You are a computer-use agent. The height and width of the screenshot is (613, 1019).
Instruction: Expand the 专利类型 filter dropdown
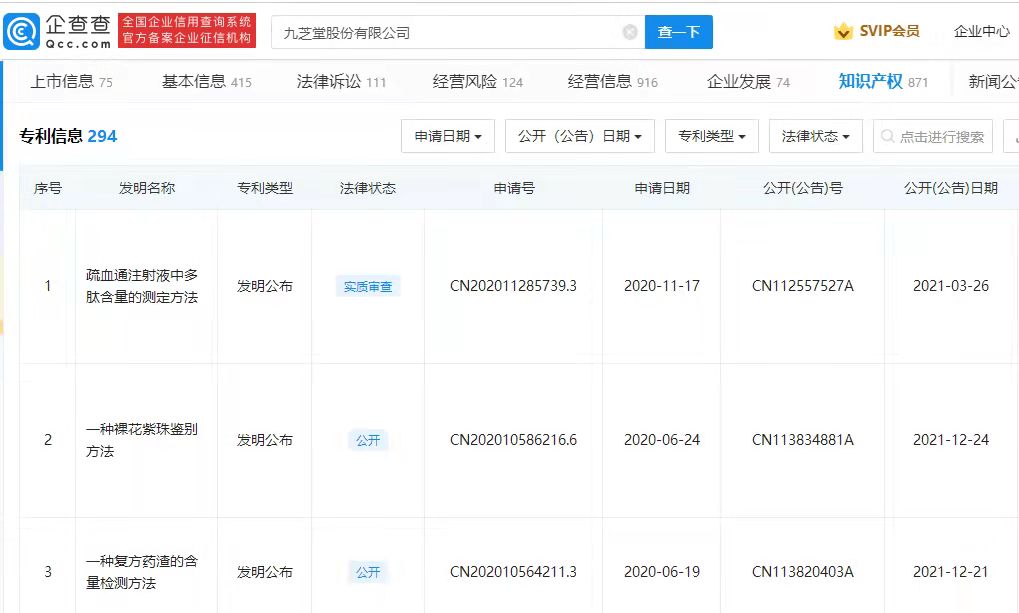(712, 136)
